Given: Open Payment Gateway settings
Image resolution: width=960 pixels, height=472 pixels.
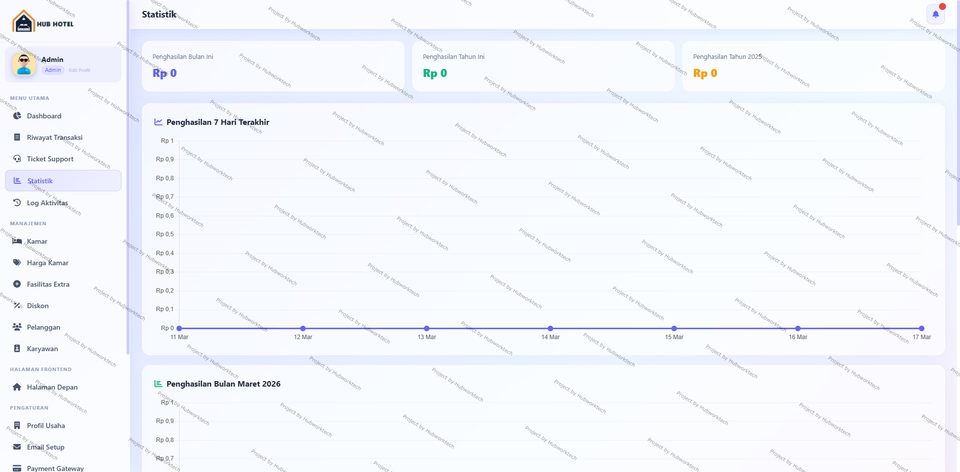Looking at the screenshot, I should [55, 467].
